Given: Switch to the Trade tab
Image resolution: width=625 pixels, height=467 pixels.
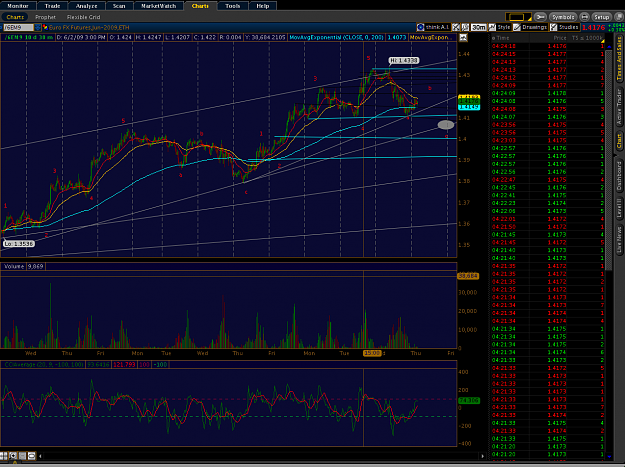Looking at the screenshot, I should tap(52, 6).
